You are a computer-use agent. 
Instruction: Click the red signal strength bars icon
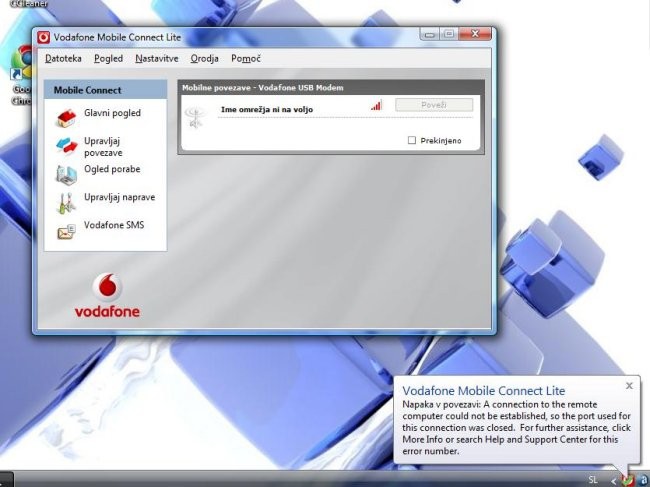[376, 105]
